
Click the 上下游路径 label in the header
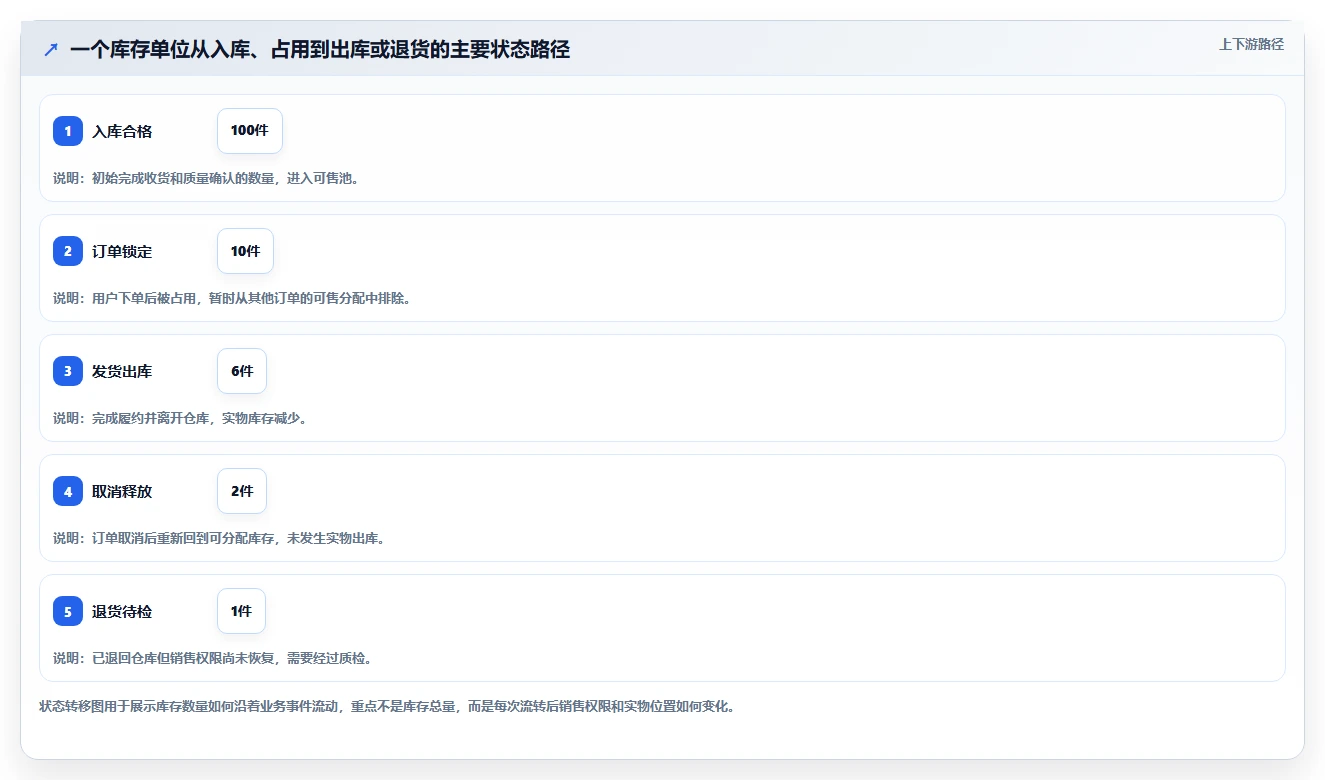coord(1251,44)
